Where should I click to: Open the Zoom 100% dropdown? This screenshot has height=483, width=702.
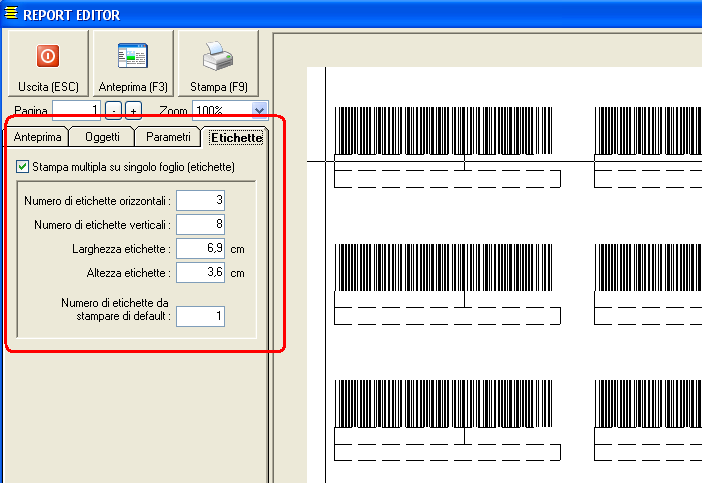(x=260, y=110)
